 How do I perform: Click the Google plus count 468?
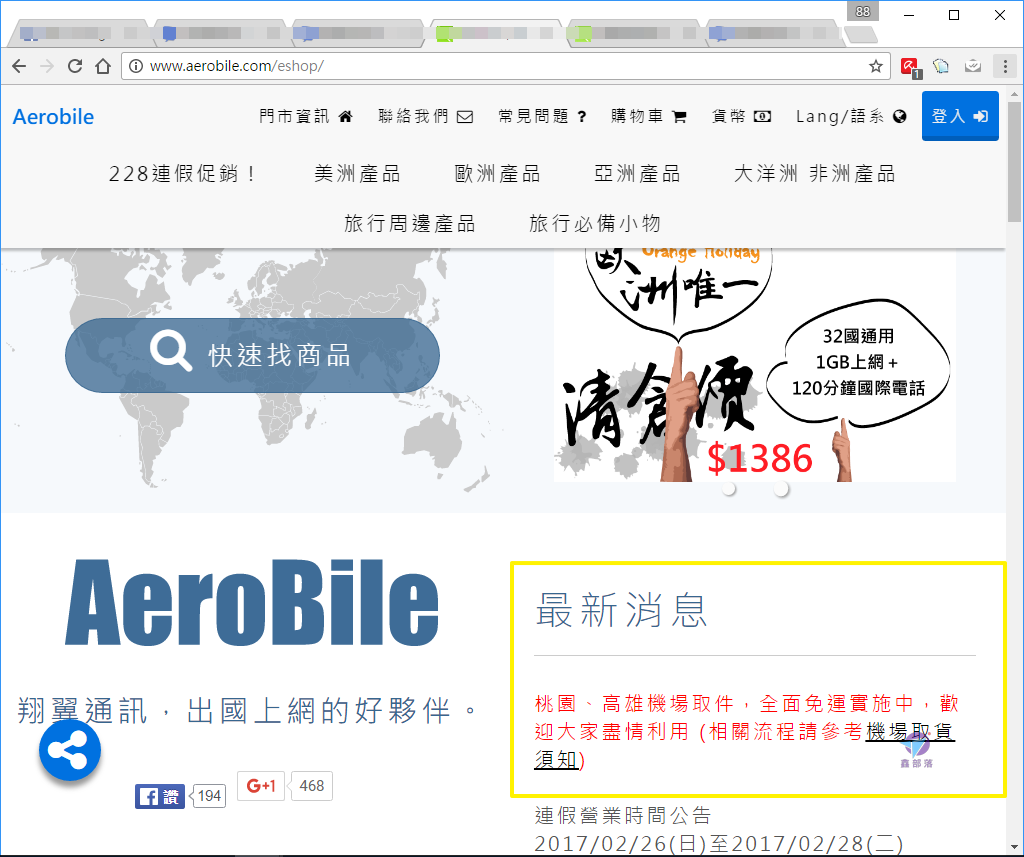(x=312, y=786)
